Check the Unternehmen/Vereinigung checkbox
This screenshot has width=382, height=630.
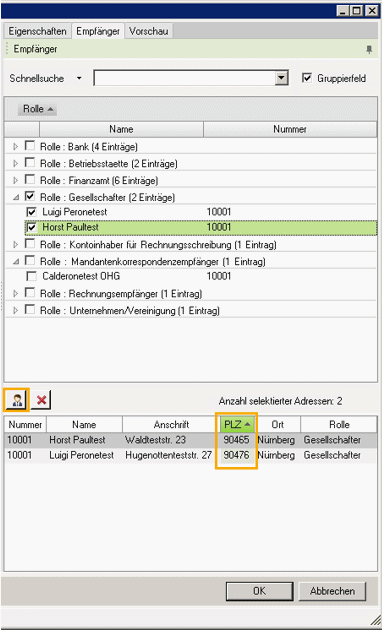coord(30,310)
